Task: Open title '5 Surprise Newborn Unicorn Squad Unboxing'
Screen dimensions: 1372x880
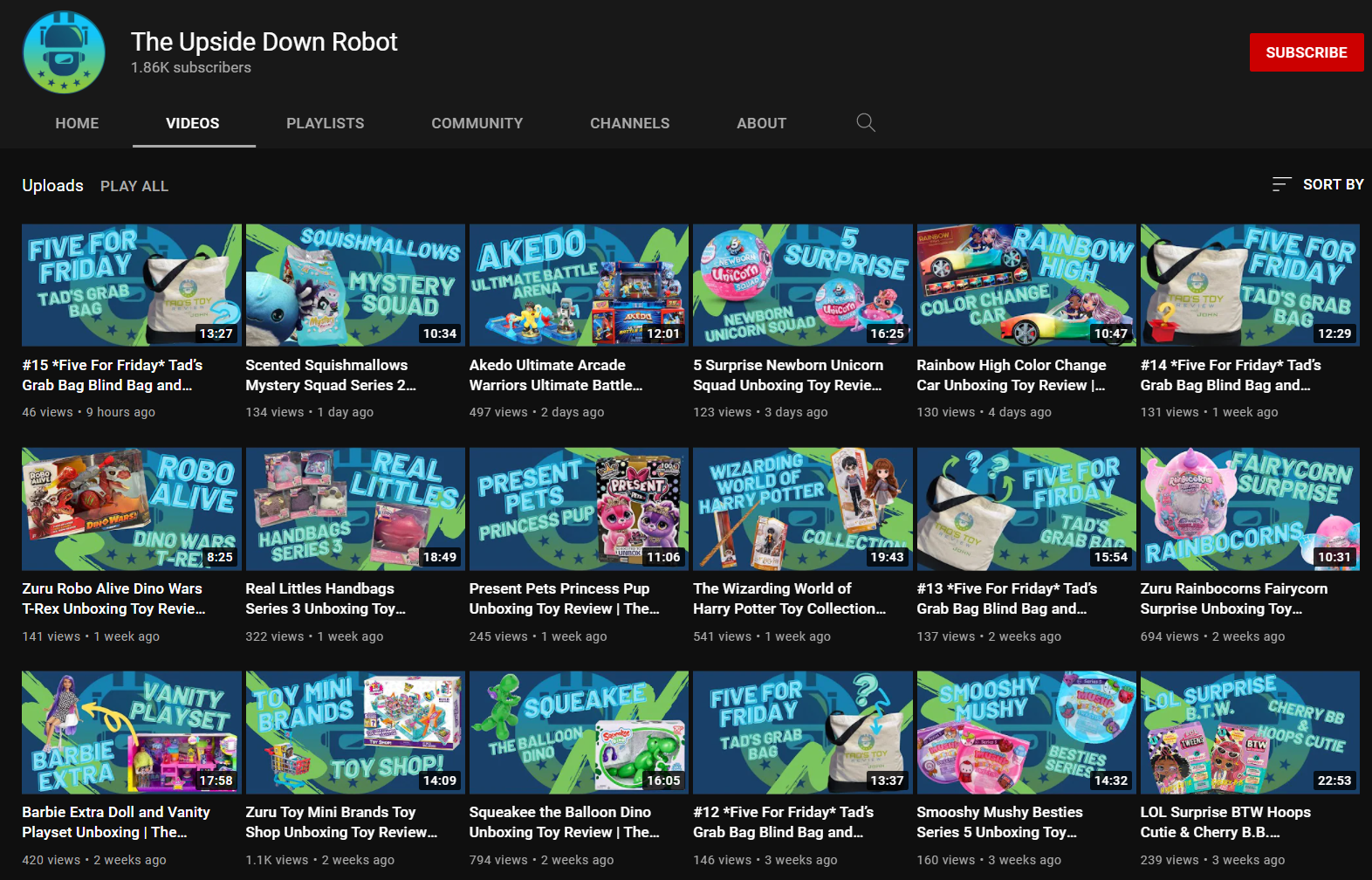Action: tap(788, 375)
